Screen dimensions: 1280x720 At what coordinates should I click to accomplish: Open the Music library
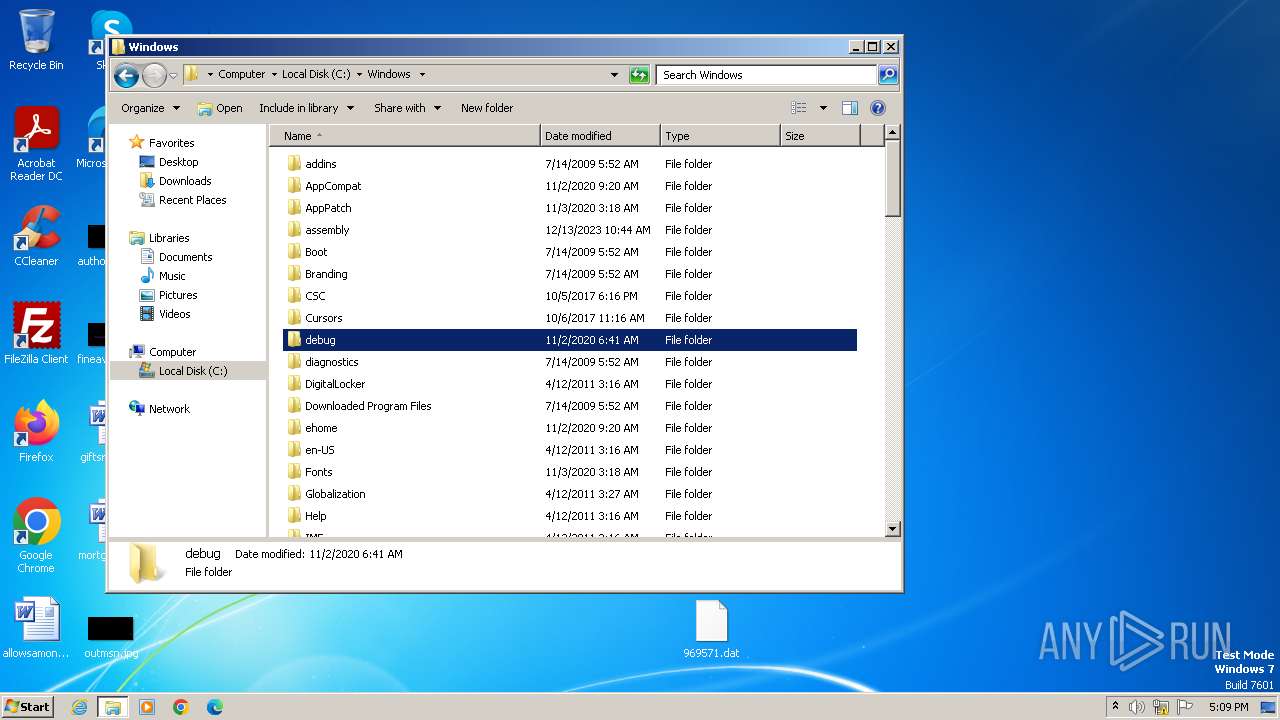click(172, 276)
